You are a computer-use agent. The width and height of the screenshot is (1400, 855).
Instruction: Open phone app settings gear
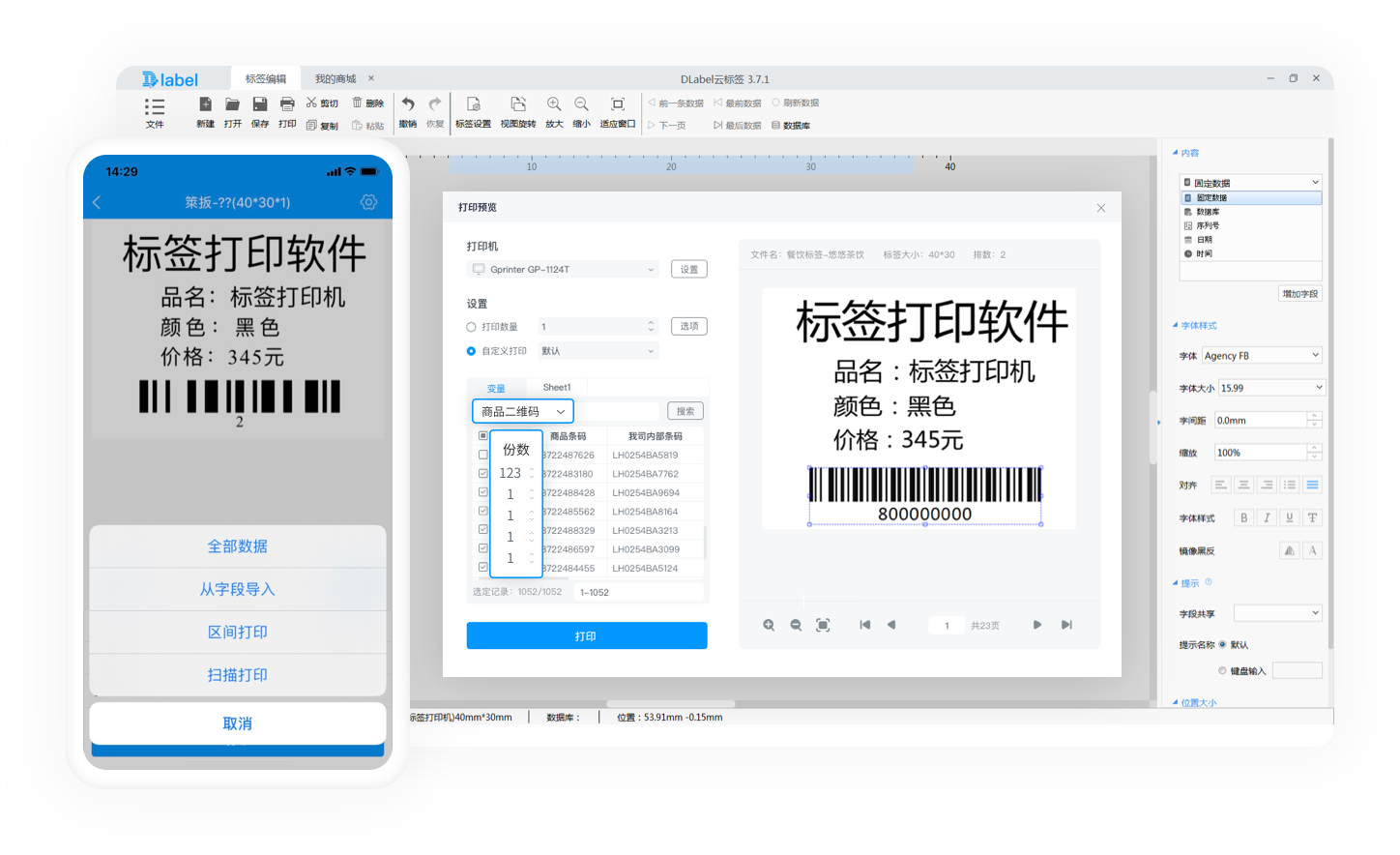pos(368,202)
